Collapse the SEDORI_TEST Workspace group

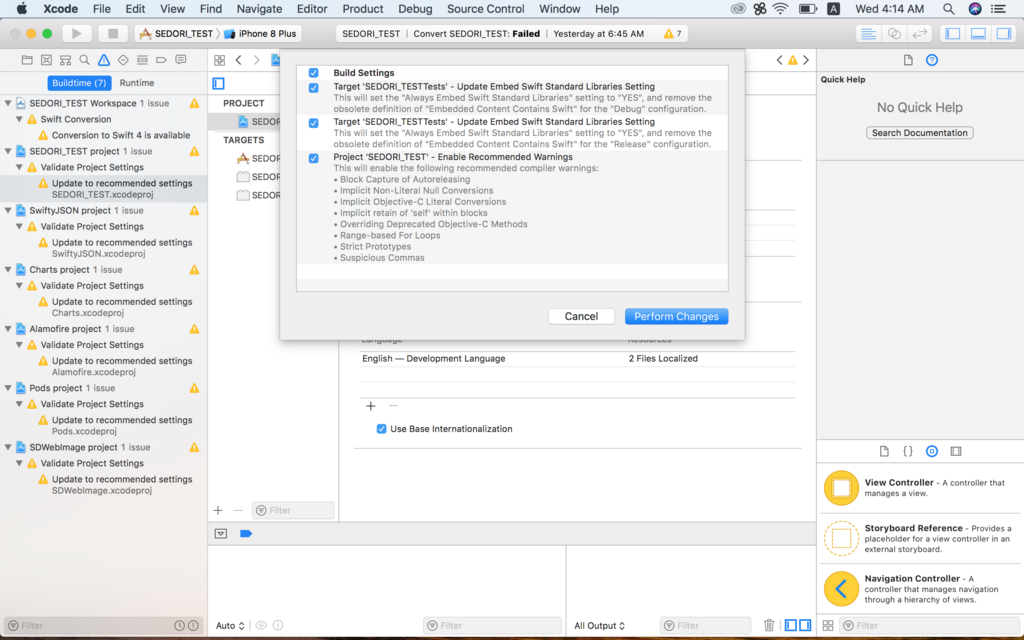click(8, 103)
